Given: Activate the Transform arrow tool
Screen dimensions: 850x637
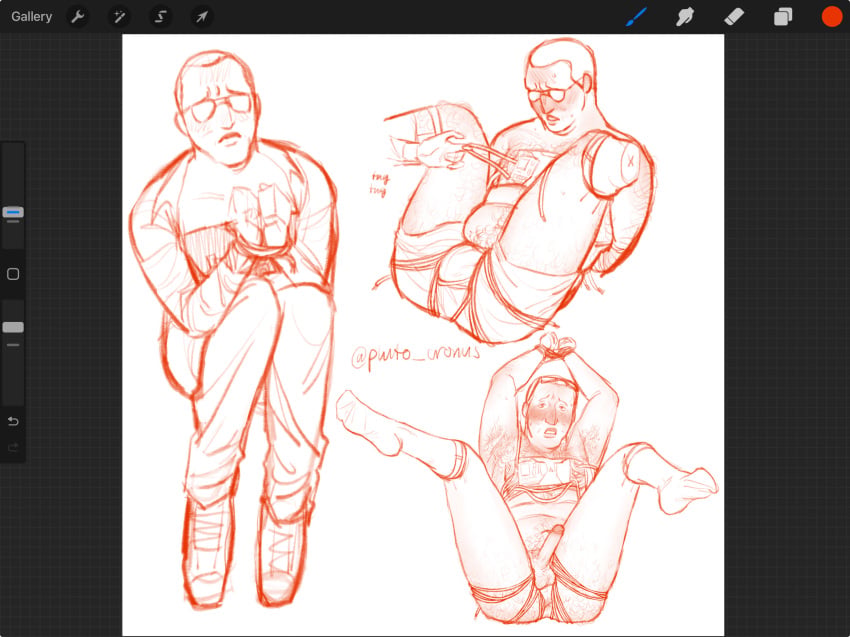Looking at the screenshot, I should 202,17.
